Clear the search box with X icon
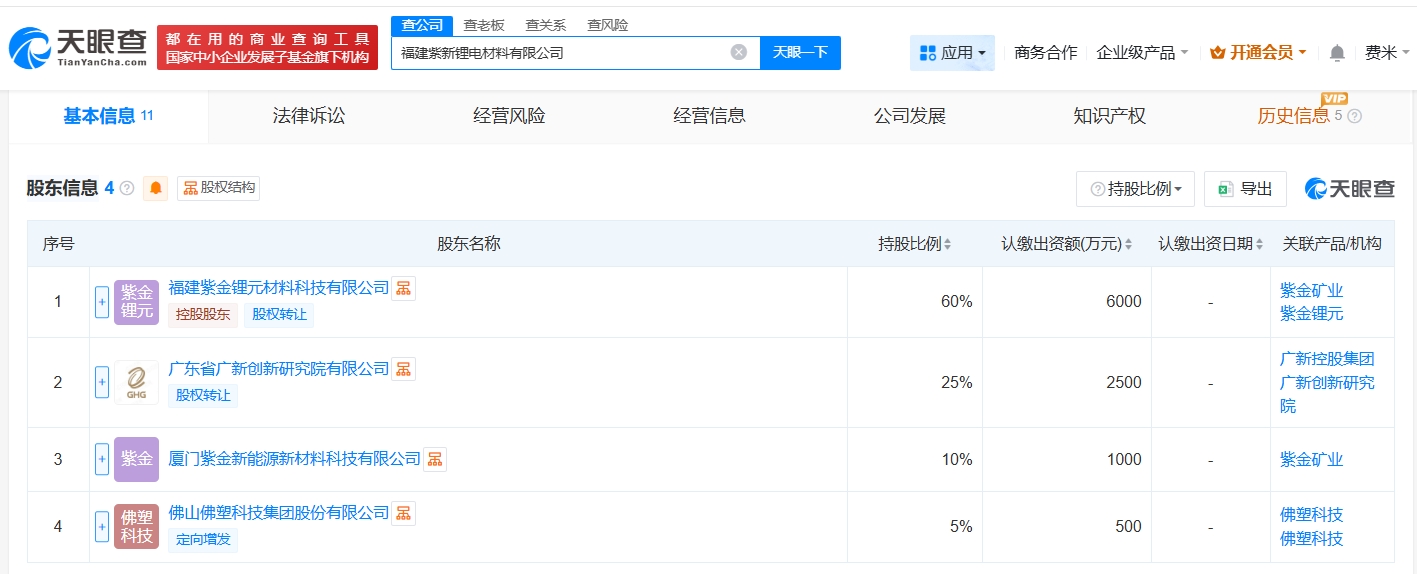 tap(738, 53)
